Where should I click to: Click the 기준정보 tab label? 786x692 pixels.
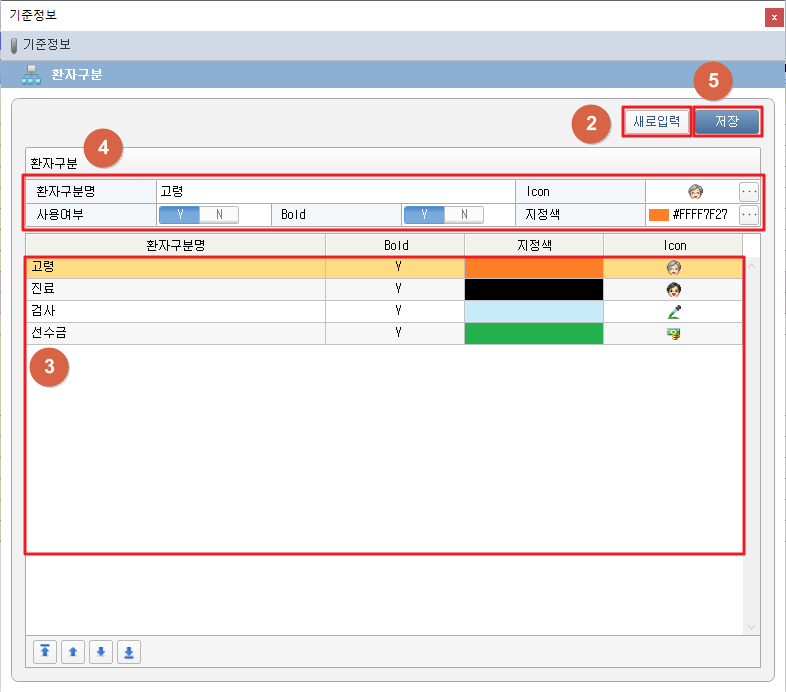[46, 45]
